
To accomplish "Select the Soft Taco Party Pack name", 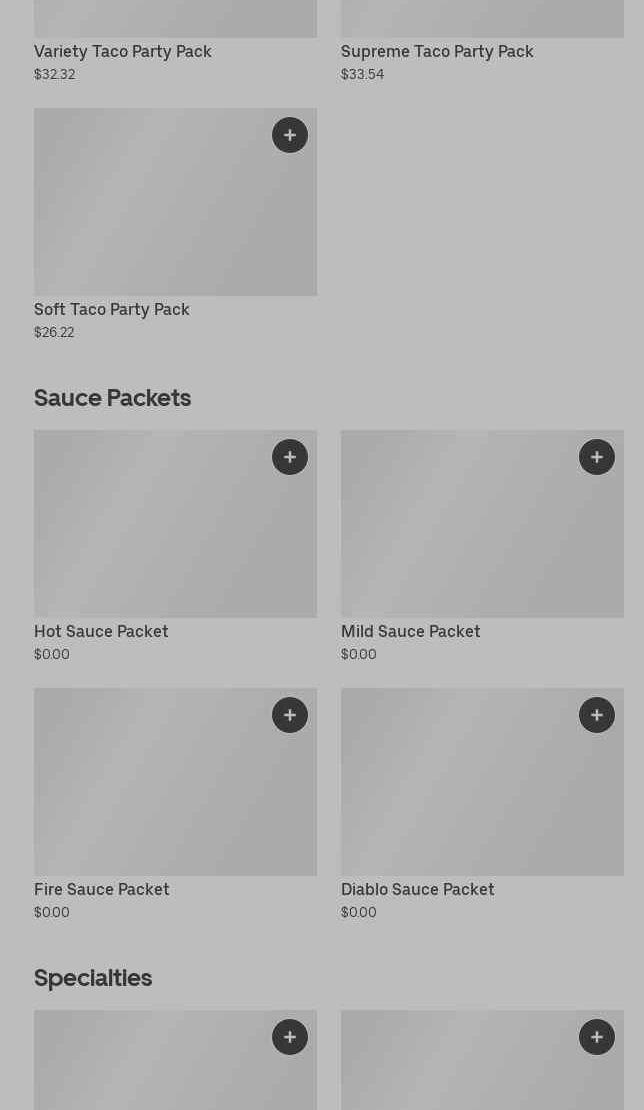I will point(112,309).
